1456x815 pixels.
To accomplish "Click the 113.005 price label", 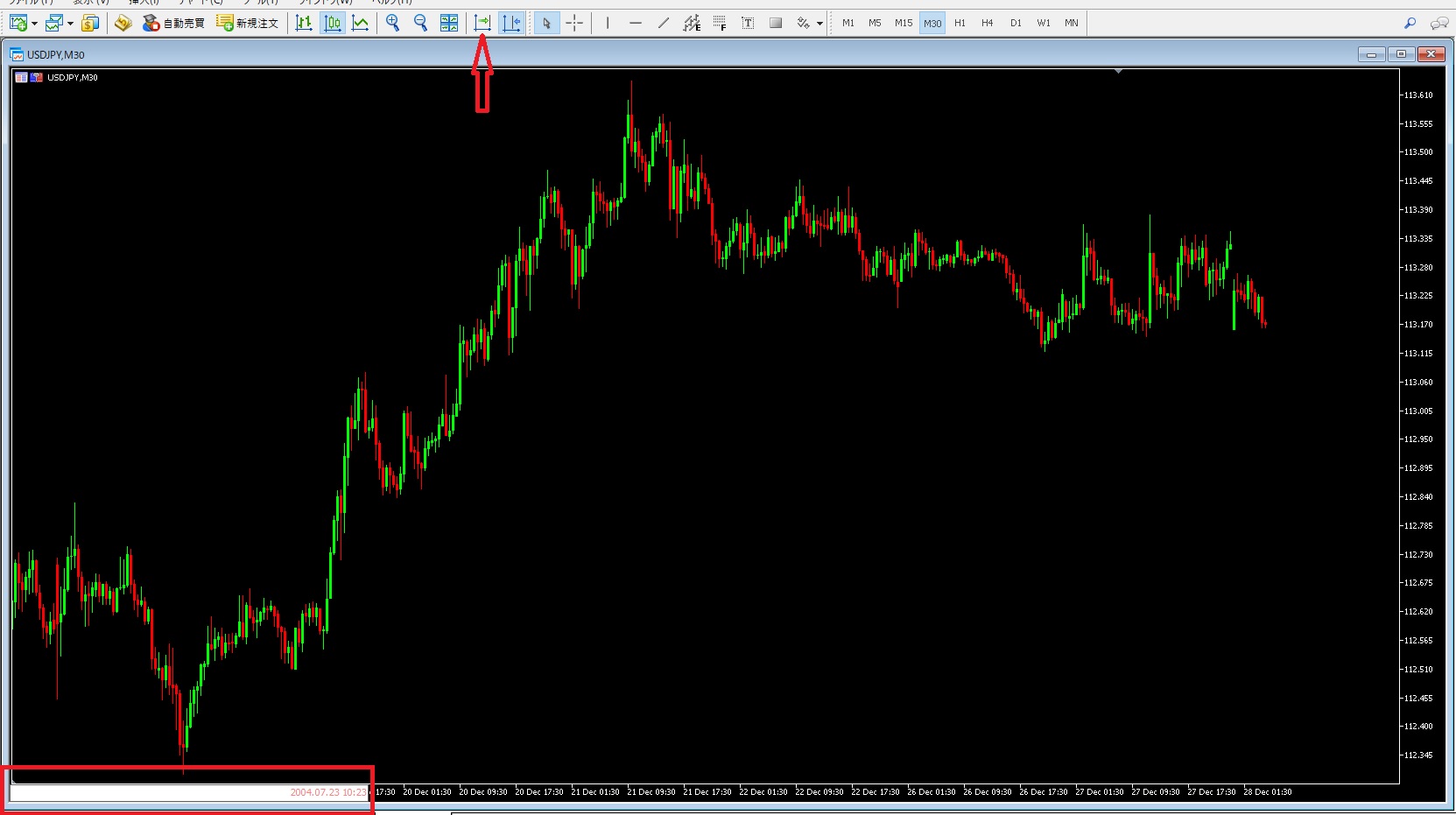I will pos(1418,411).
